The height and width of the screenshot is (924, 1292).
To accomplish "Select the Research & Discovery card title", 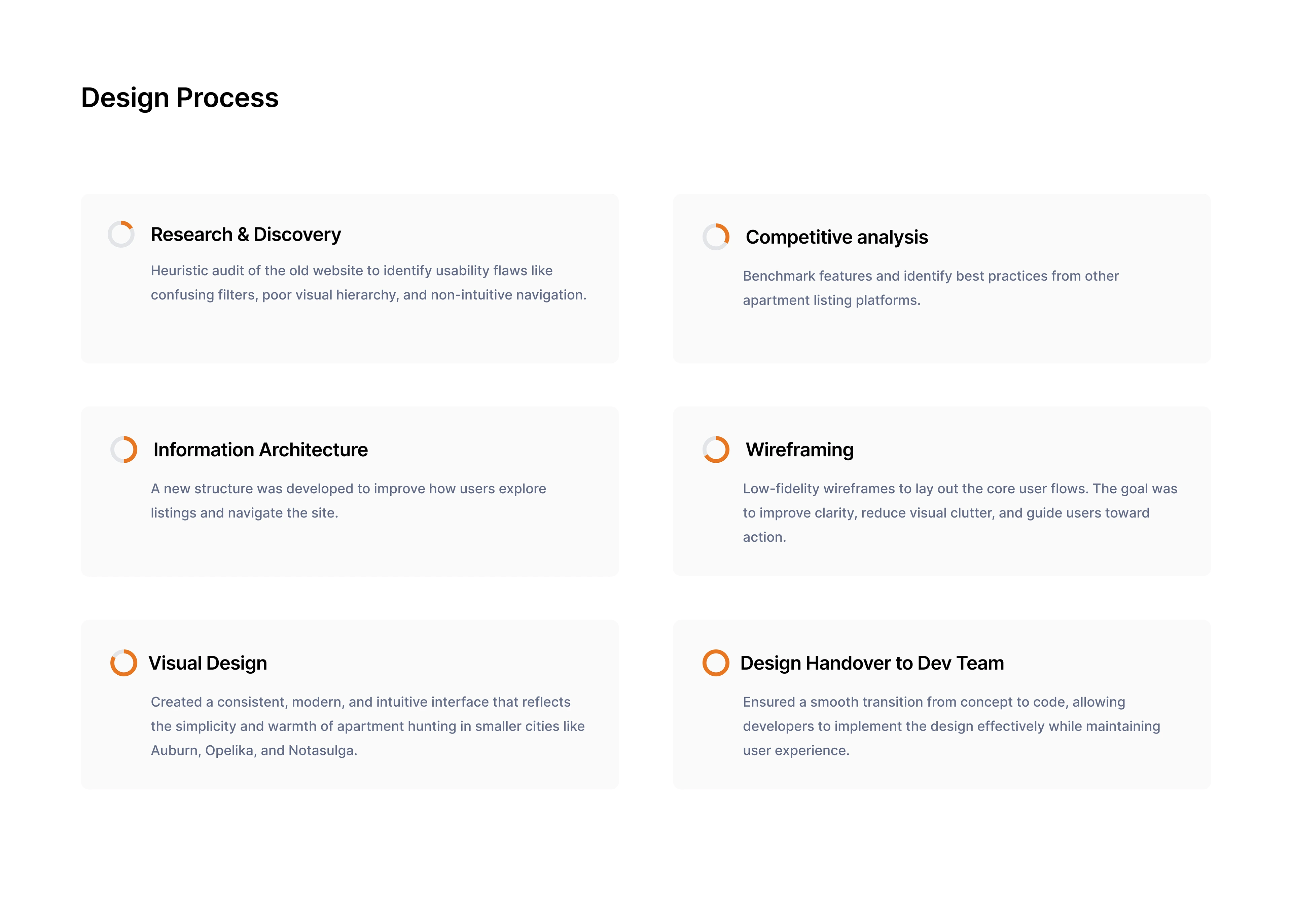I will [246, 235].
